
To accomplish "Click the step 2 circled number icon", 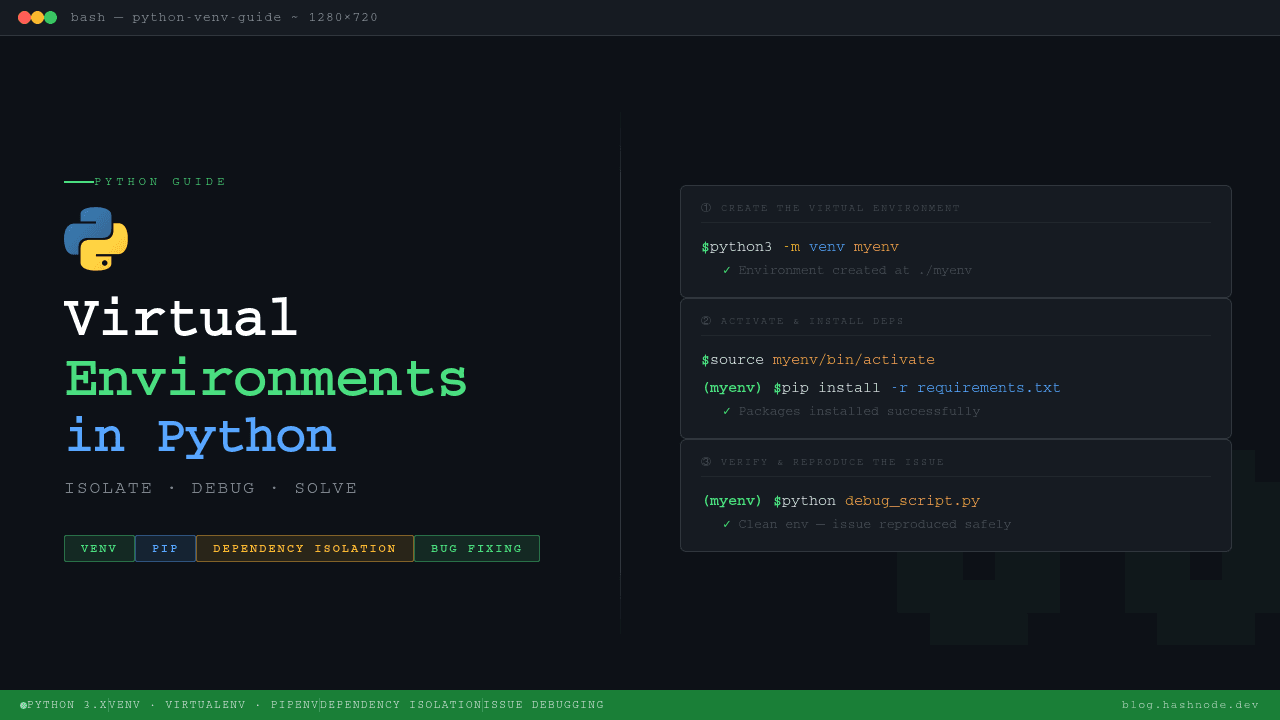I will 706,321.
